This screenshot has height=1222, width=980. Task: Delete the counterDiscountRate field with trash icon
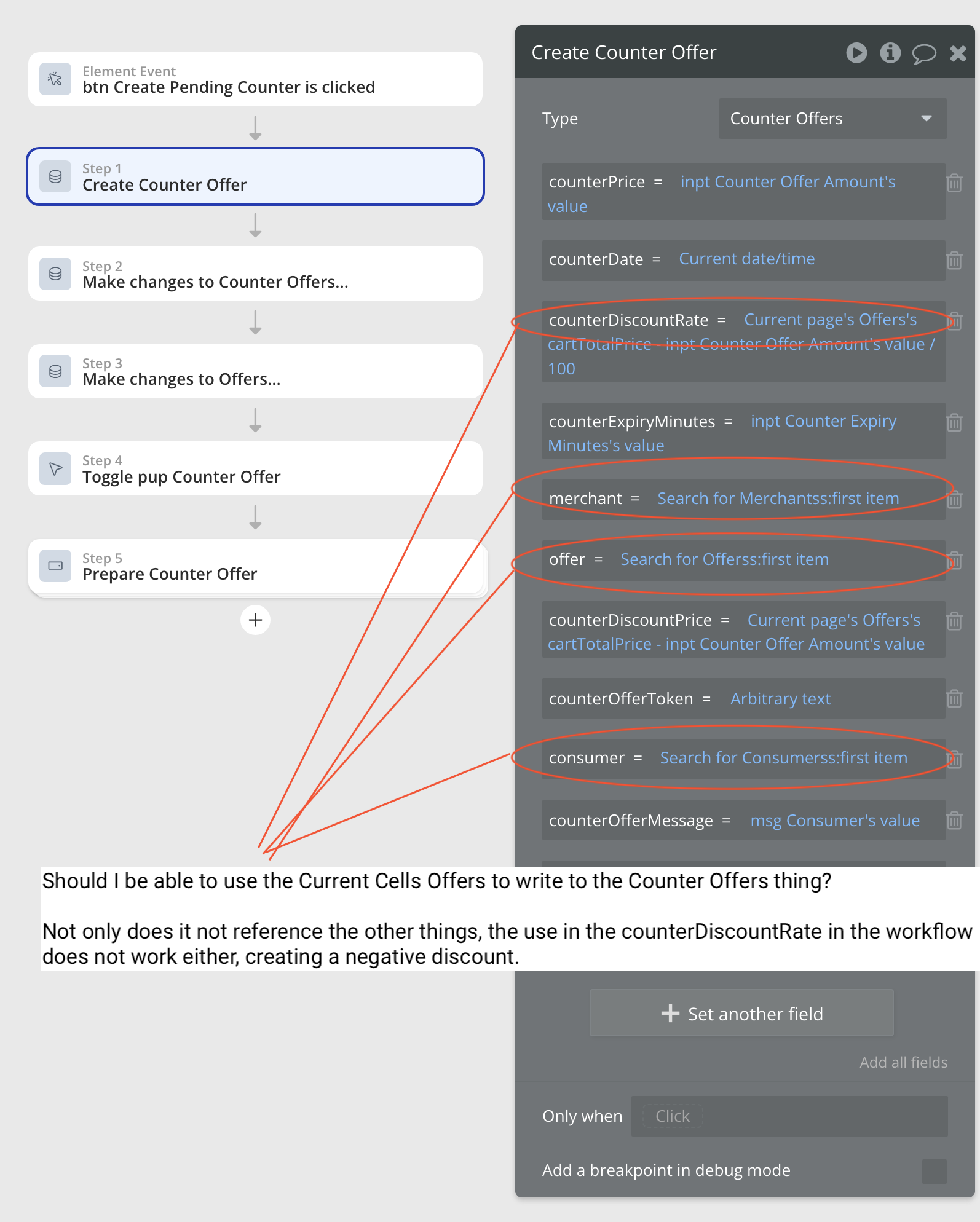point(954,321)
